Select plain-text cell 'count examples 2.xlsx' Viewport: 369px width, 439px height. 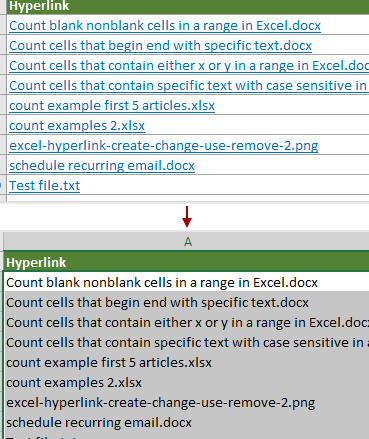click(186, 383)
